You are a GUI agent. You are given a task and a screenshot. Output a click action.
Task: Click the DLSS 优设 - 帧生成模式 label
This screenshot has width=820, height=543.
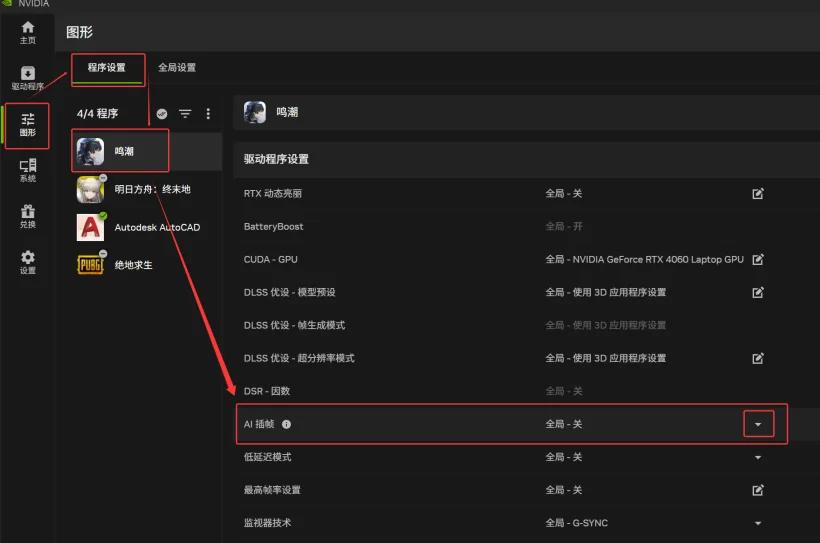tap(294, 325)
